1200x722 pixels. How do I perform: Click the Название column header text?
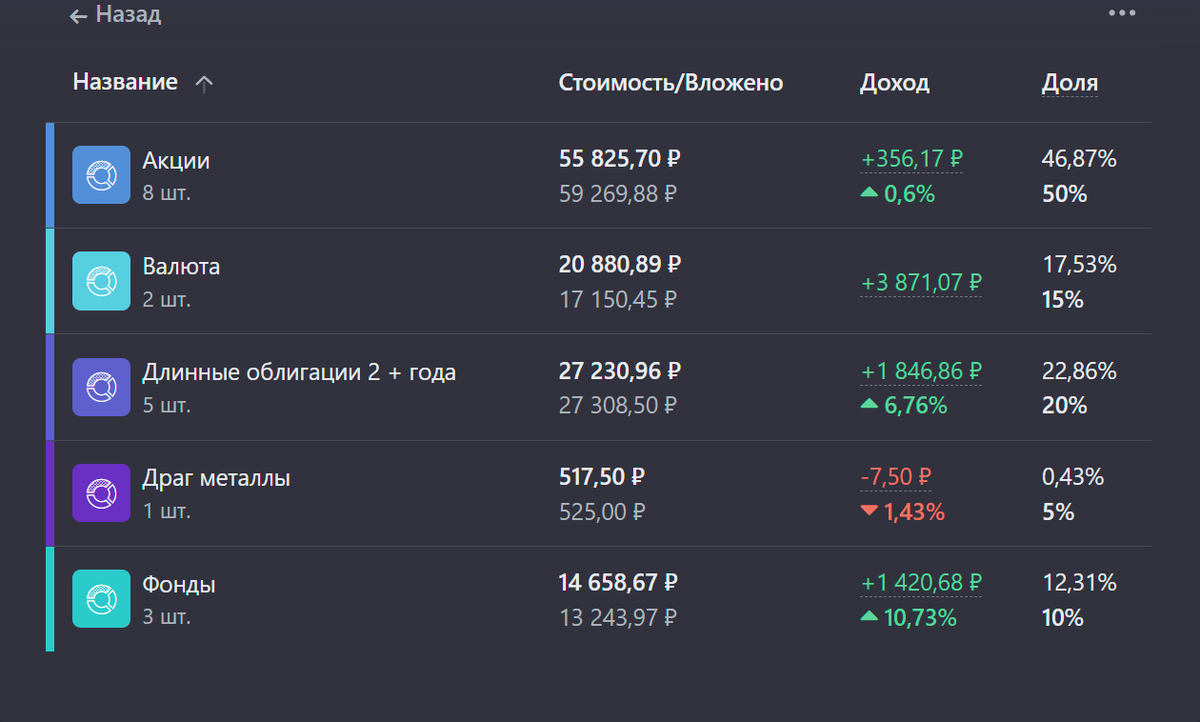[125, 82]
